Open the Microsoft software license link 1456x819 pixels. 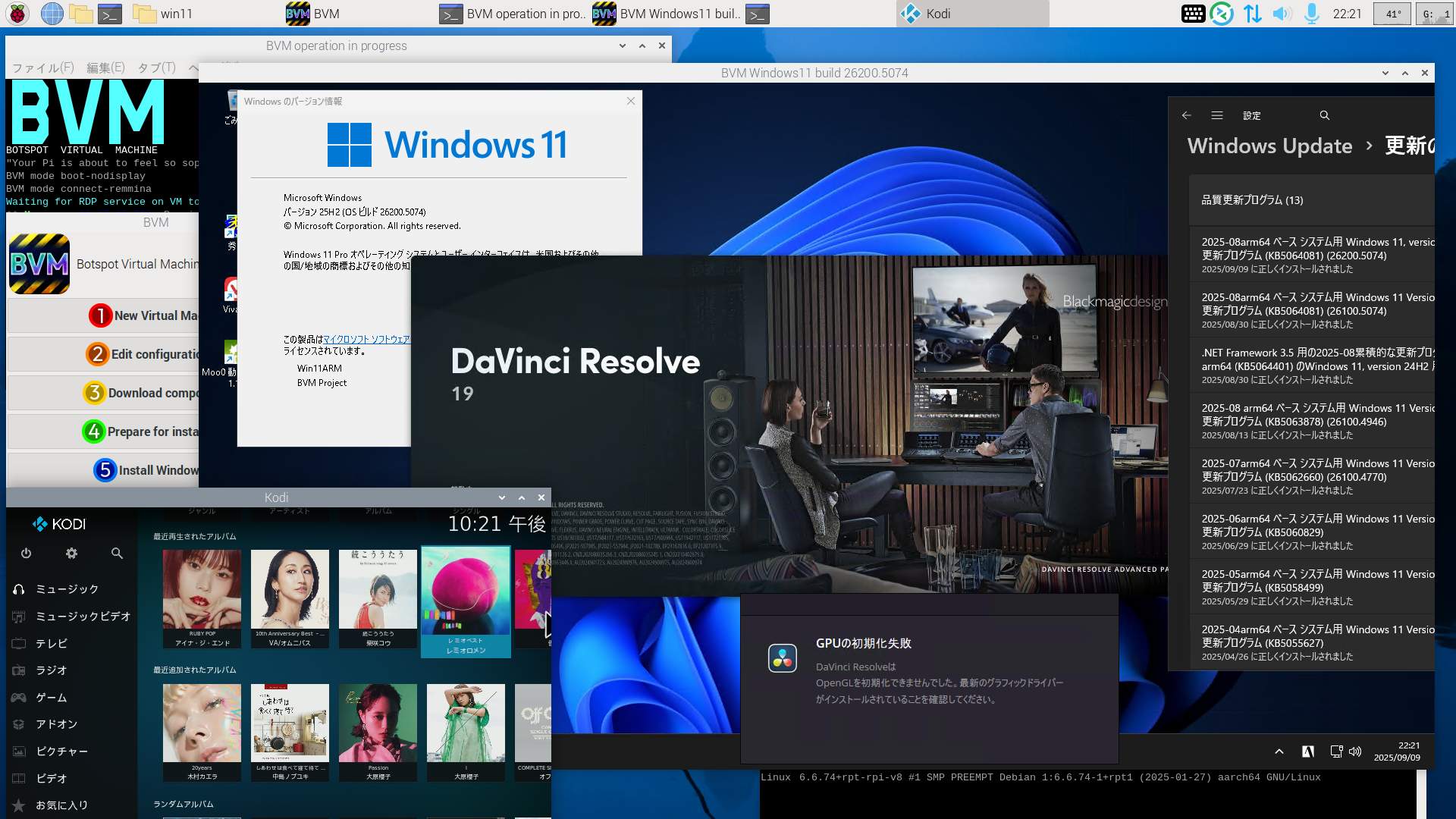367,339
